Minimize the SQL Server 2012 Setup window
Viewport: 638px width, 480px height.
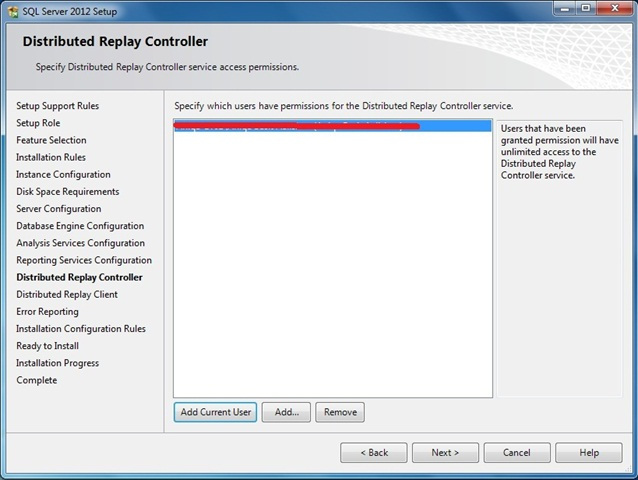pyautogui.click(x=565, y=9)
